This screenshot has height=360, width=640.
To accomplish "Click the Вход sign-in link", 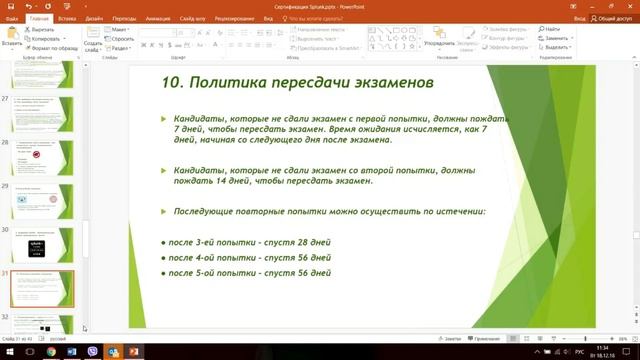I will tap(579, 18).
